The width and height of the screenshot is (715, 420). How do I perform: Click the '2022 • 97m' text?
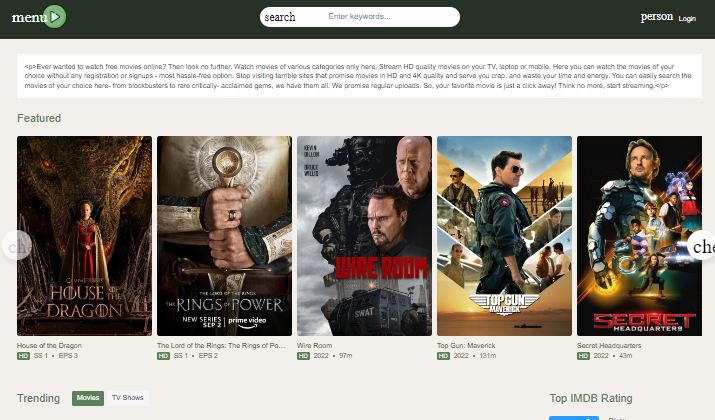click(x=333, y=356)
